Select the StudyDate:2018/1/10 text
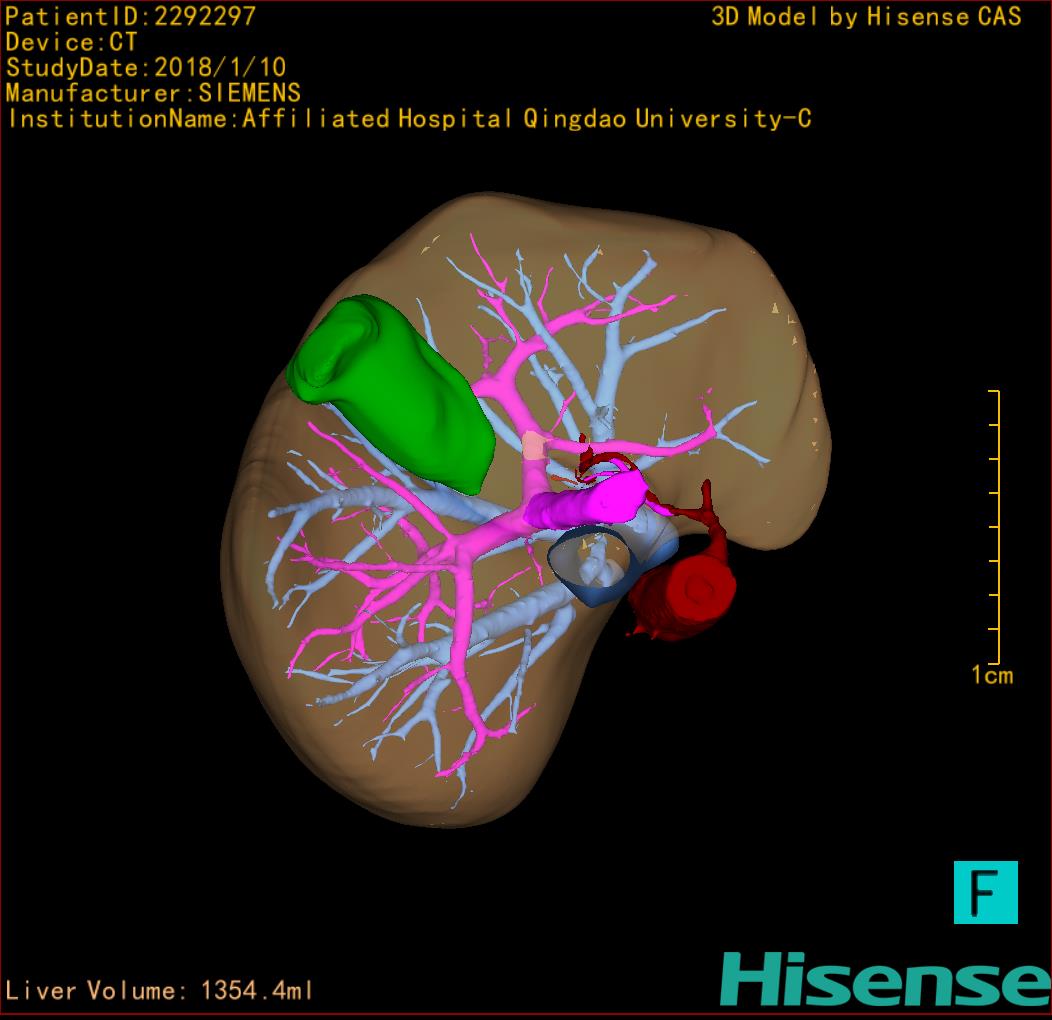This screenshot has height=1020, width=1052. point(146,68)
